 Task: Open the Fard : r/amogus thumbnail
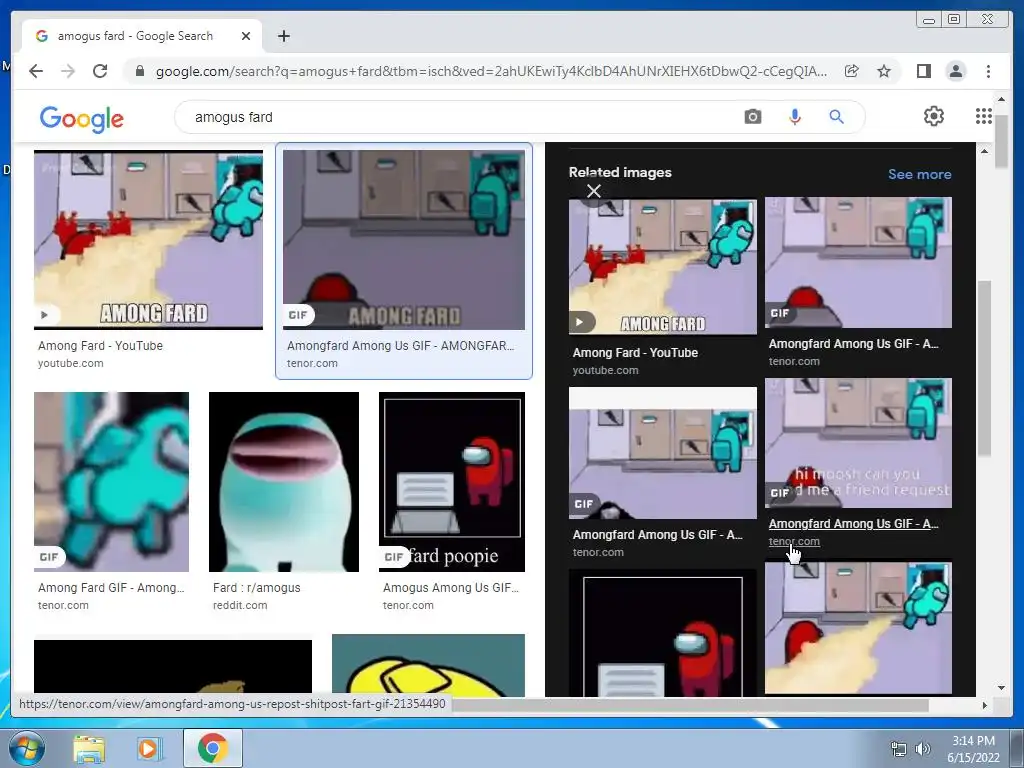tap(283, 482)
